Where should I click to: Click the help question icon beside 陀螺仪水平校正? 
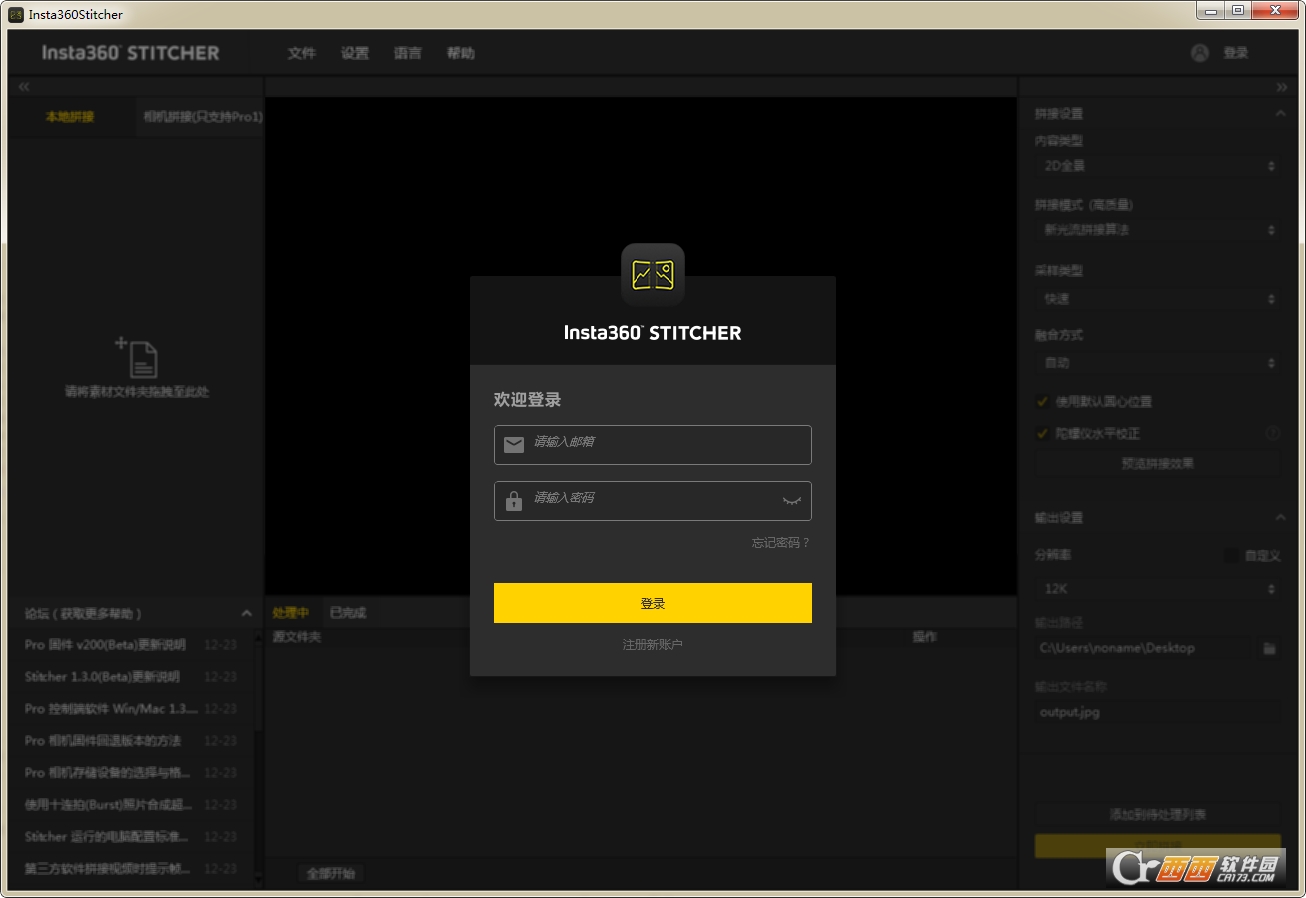(1273, 433)
